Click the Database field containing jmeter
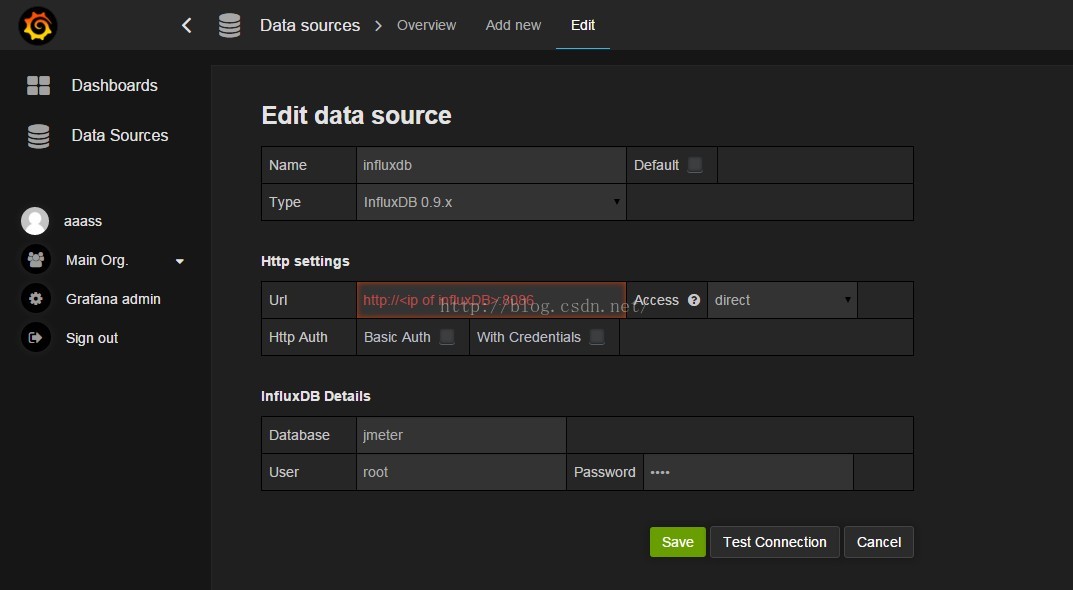 click(x=461, y=435)
